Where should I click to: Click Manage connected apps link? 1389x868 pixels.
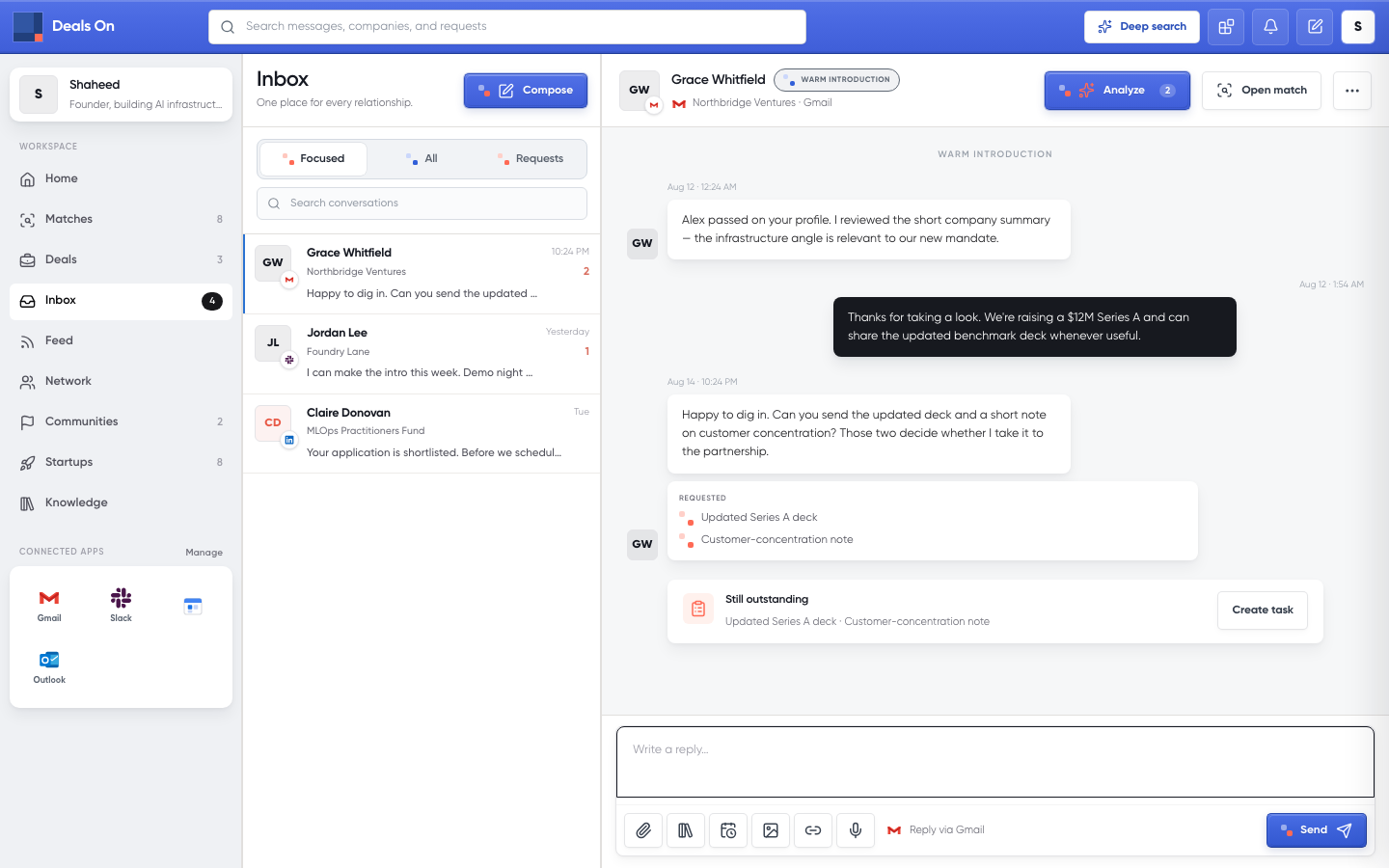[204, 553]
